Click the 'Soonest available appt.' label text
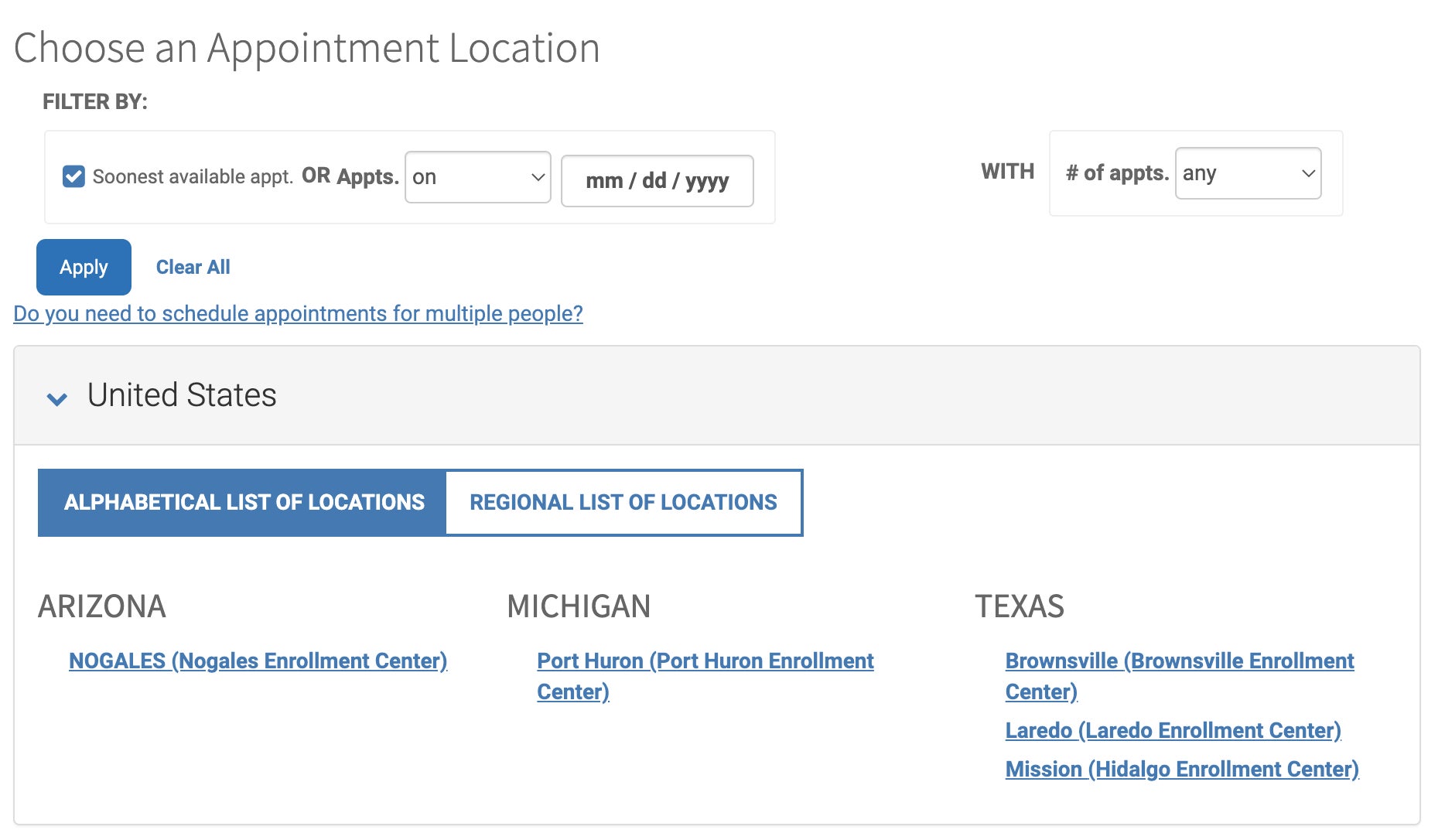 click(193, 177)
